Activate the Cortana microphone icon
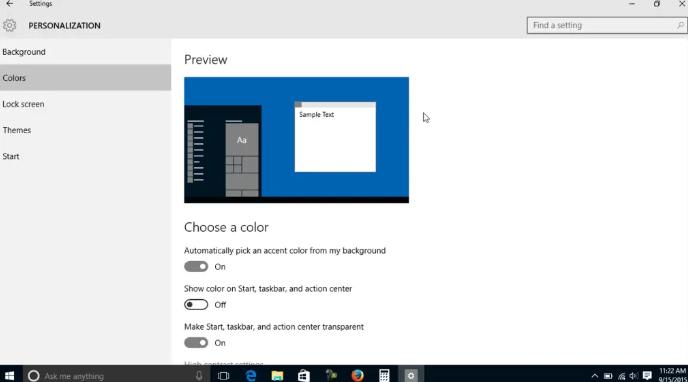Image resolution: width=688 pixels, height=382 pixels. pyautogui.click(x=199, y=376)
